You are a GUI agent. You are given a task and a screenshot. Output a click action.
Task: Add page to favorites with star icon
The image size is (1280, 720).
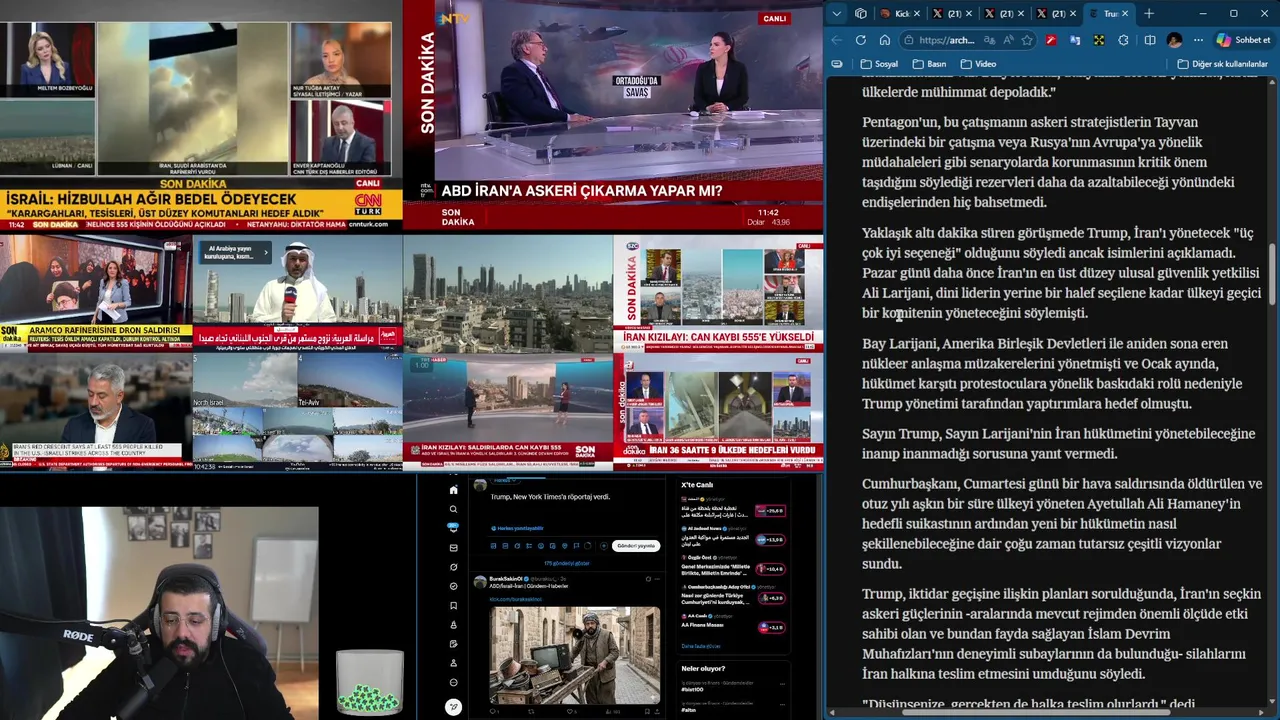tap(1027, 40)
